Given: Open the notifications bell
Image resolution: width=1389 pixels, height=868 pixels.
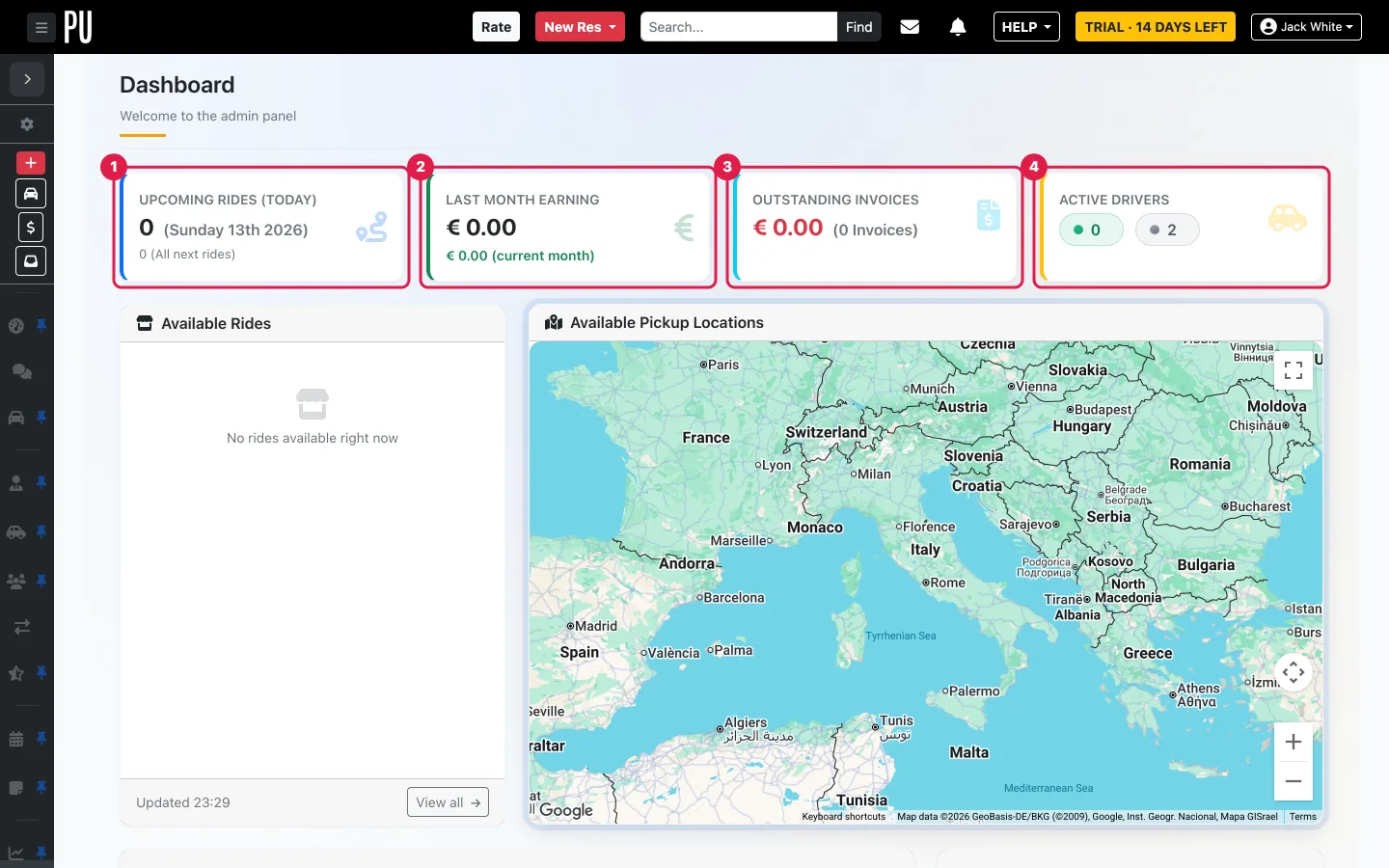Looking at the screenshot, I should click(958, 27).
